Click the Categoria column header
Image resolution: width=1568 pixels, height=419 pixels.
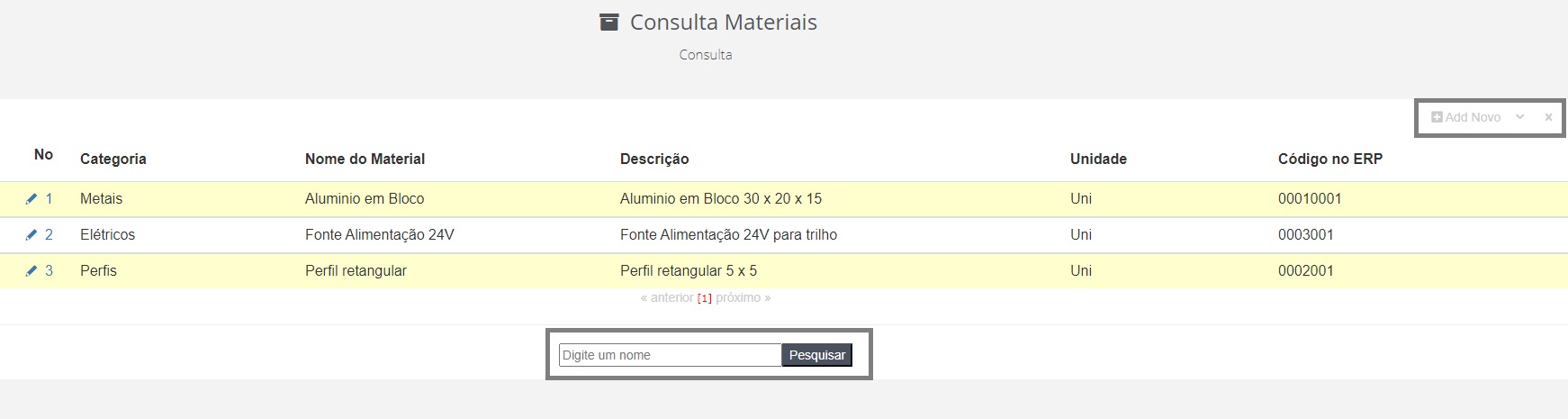(x=113, y=159)
